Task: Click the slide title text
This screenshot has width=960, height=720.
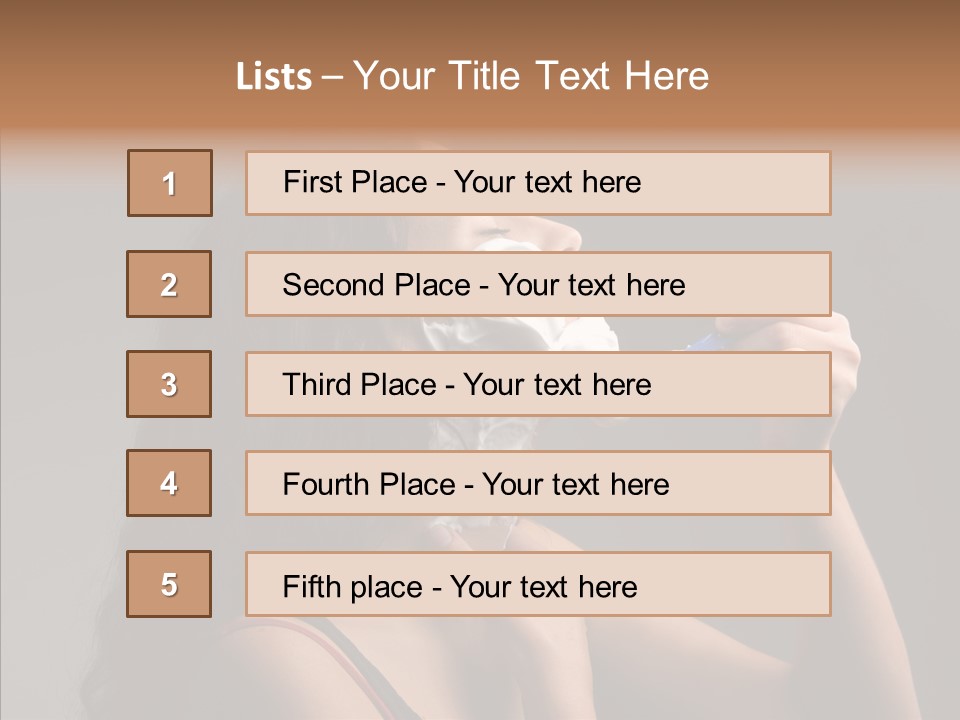Action: coord(472,76)
